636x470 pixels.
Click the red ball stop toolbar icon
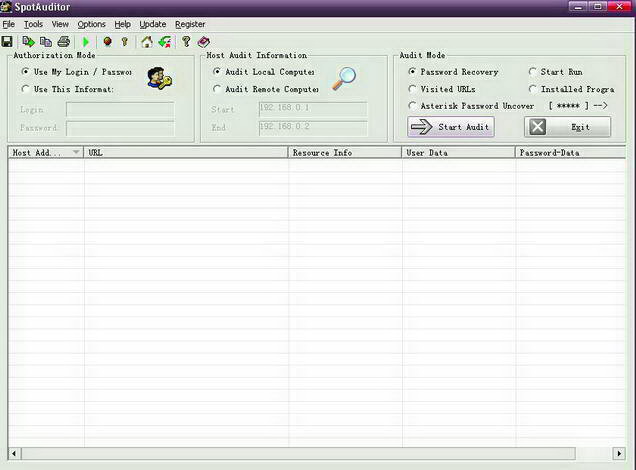[107, 41]
